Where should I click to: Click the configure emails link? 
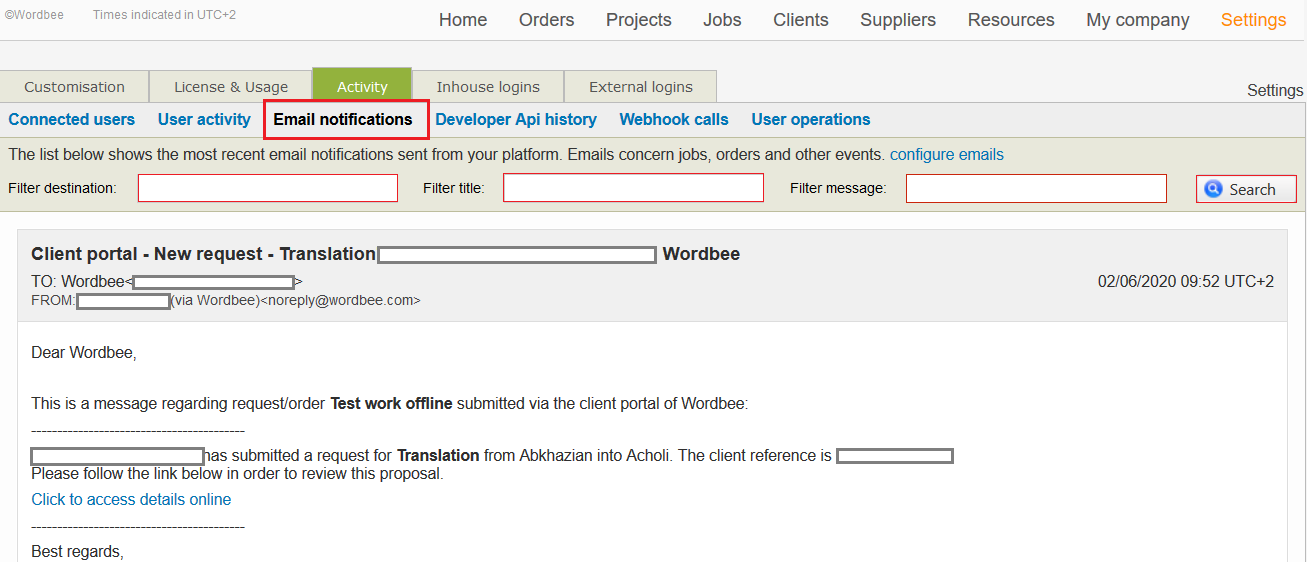coord(946,154)
